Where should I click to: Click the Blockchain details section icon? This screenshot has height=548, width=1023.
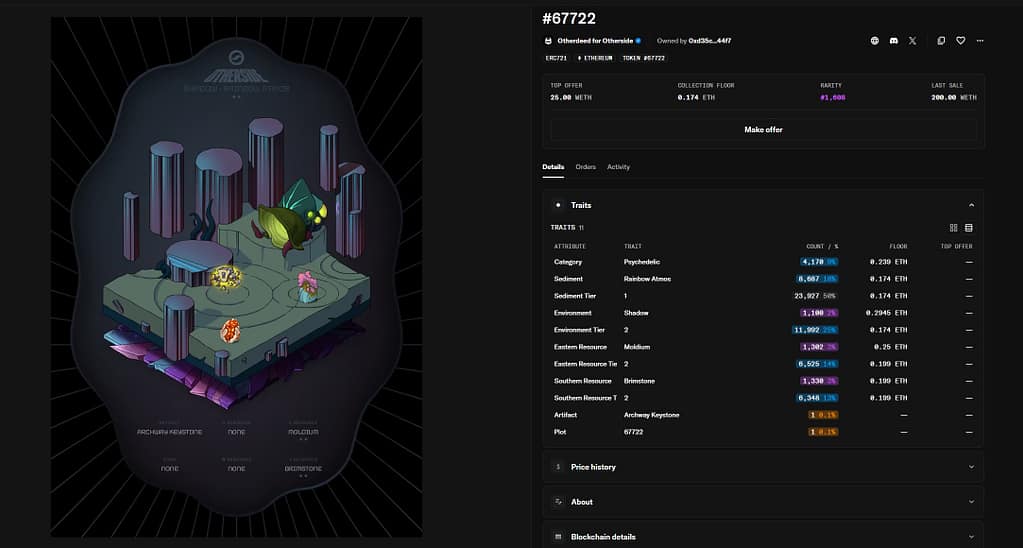pos(558,537)
